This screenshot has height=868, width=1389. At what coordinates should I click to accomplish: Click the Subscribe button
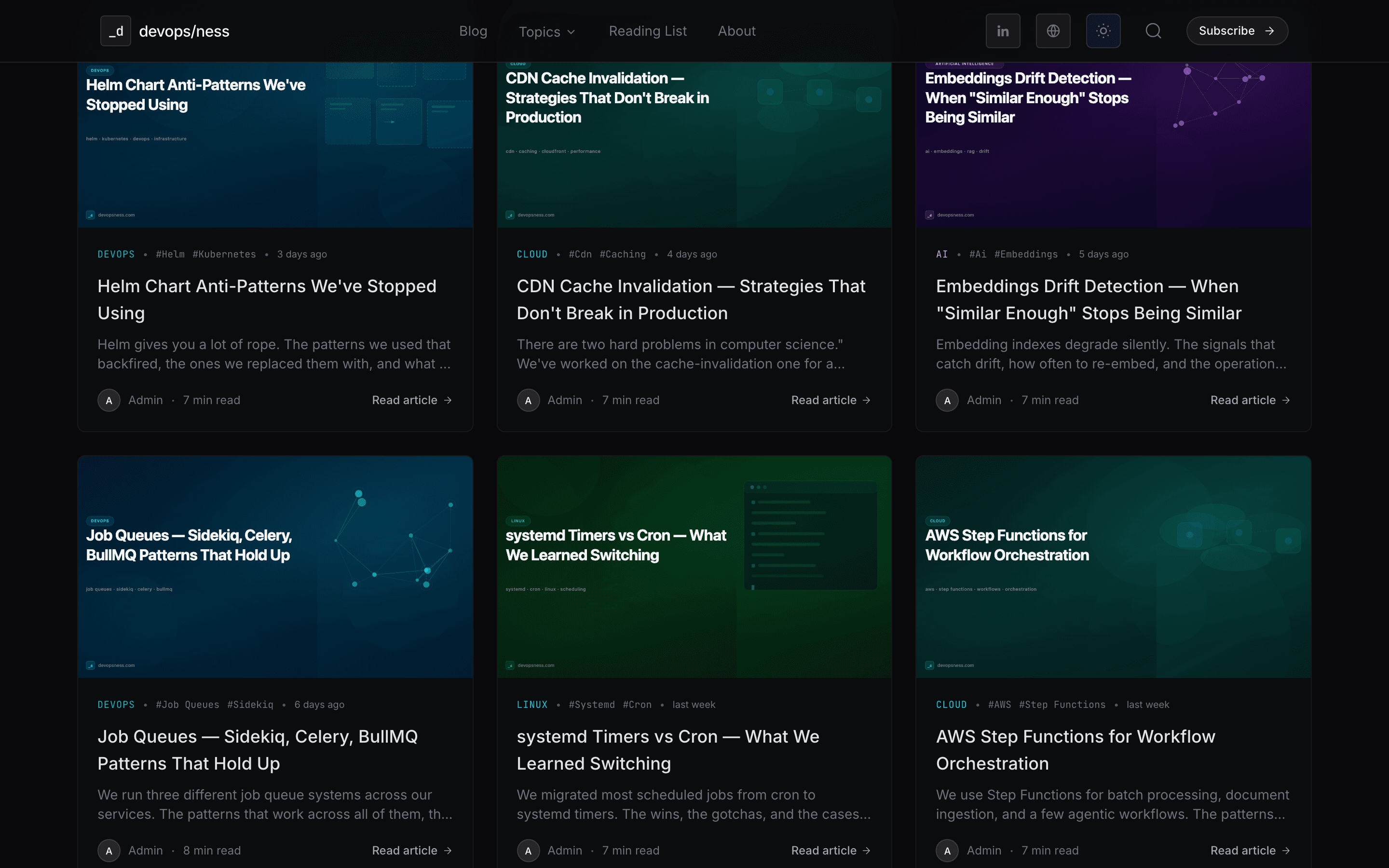[1237, 31]
